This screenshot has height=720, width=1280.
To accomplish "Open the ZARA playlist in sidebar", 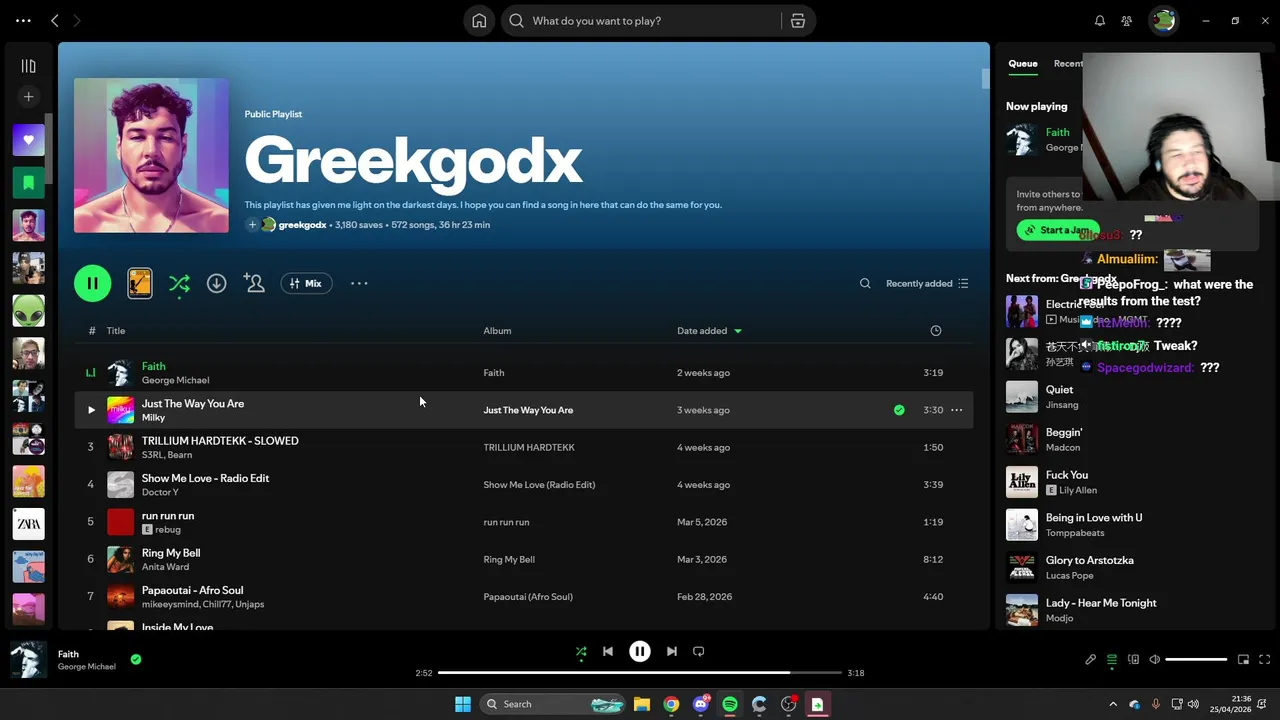I will pos(28,524).
